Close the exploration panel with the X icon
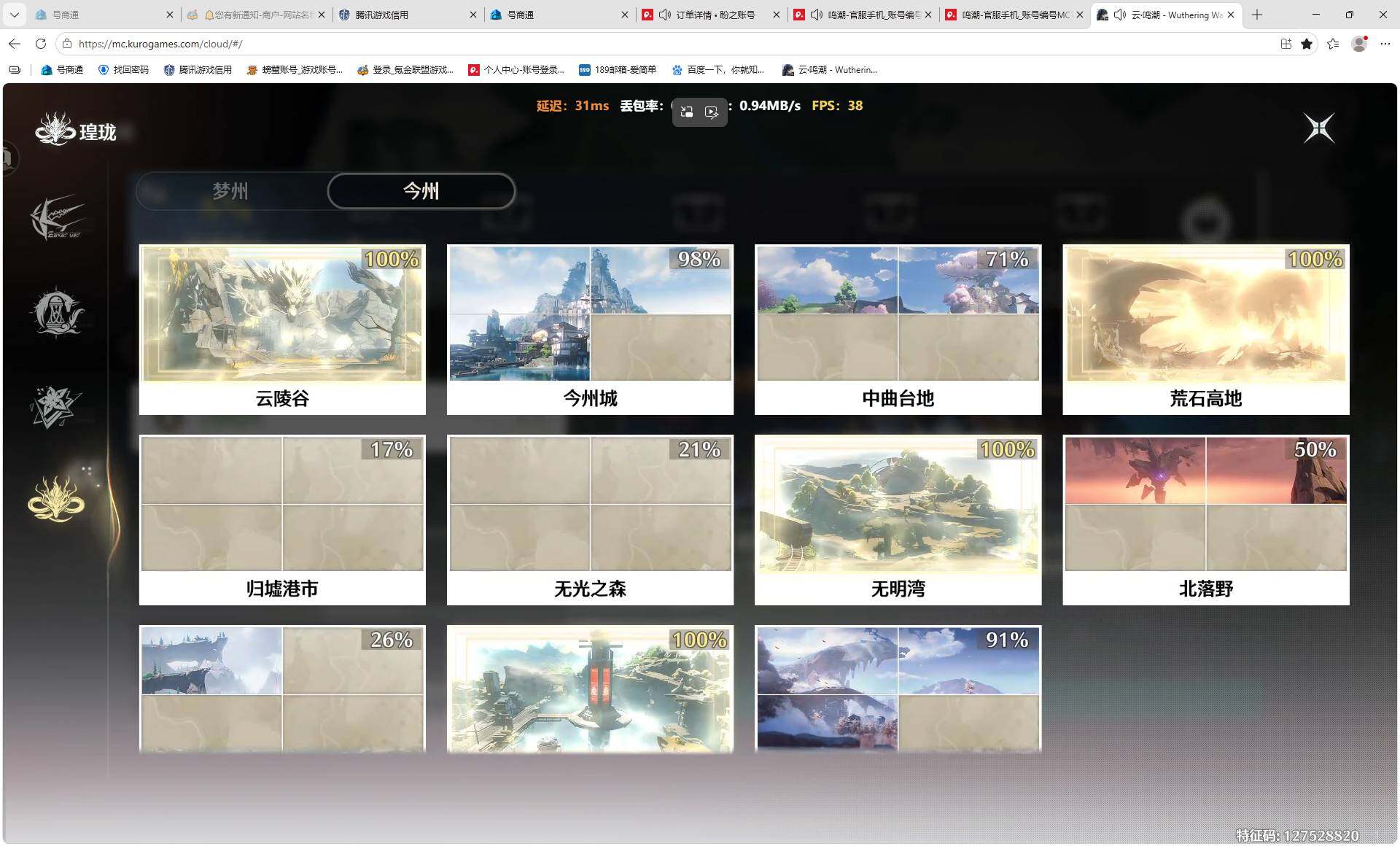The image size is (1400, 846). pos(1319,128)
